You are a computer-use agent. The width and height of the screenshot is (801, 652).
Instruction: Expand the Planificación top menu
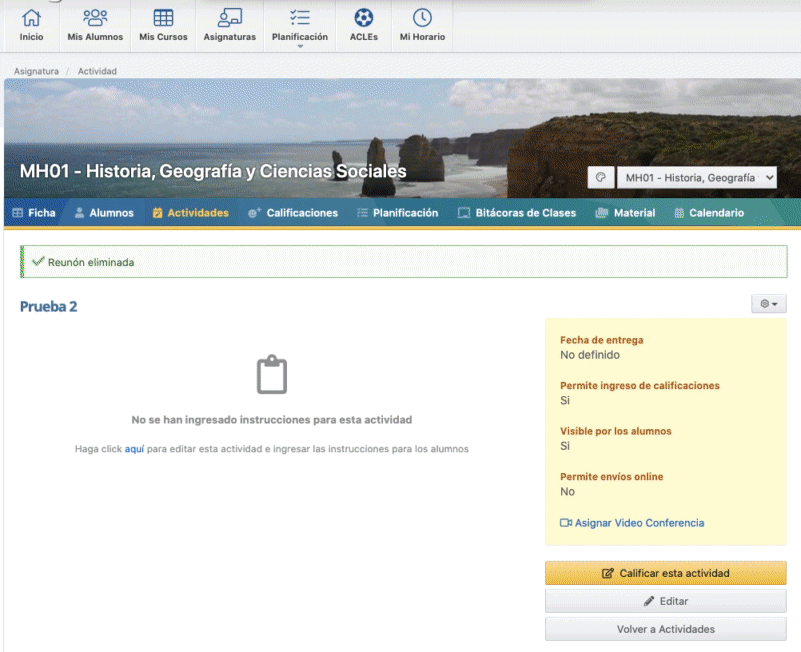tap(299, 26)
